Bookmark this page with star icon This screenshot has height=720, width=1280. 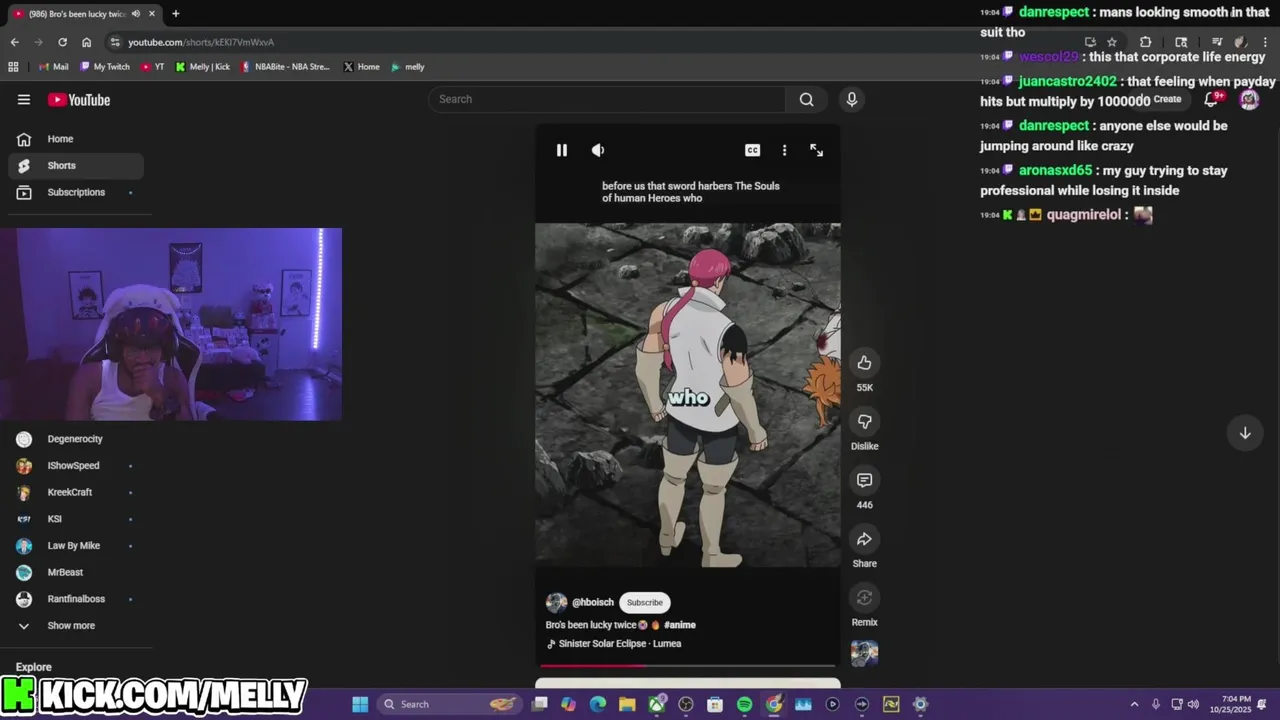tap(1111, 42)
